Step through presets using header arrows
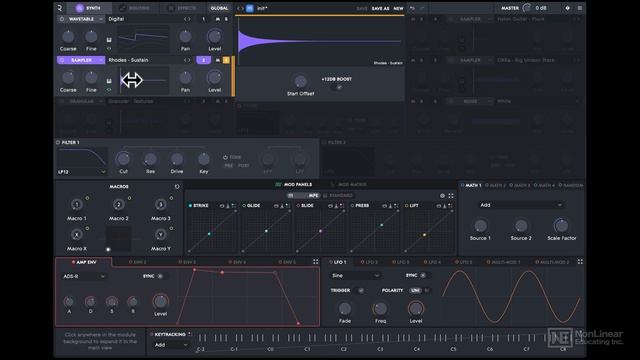The width and height of the screenshot is (640, 360). click(x=240, y=8)
